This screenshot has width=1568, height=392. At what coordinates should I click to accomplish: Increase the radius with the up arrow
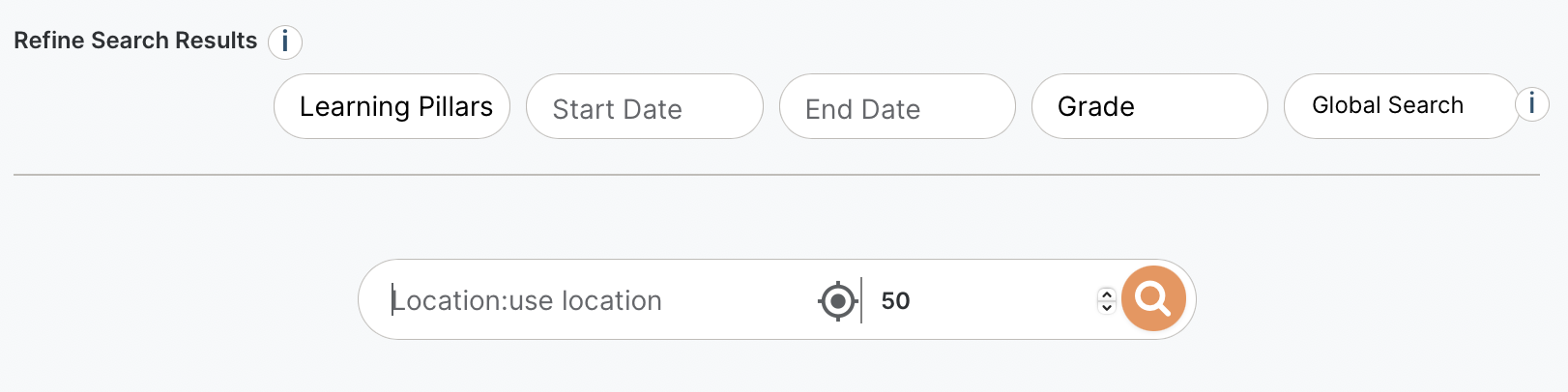[1107, 294]
